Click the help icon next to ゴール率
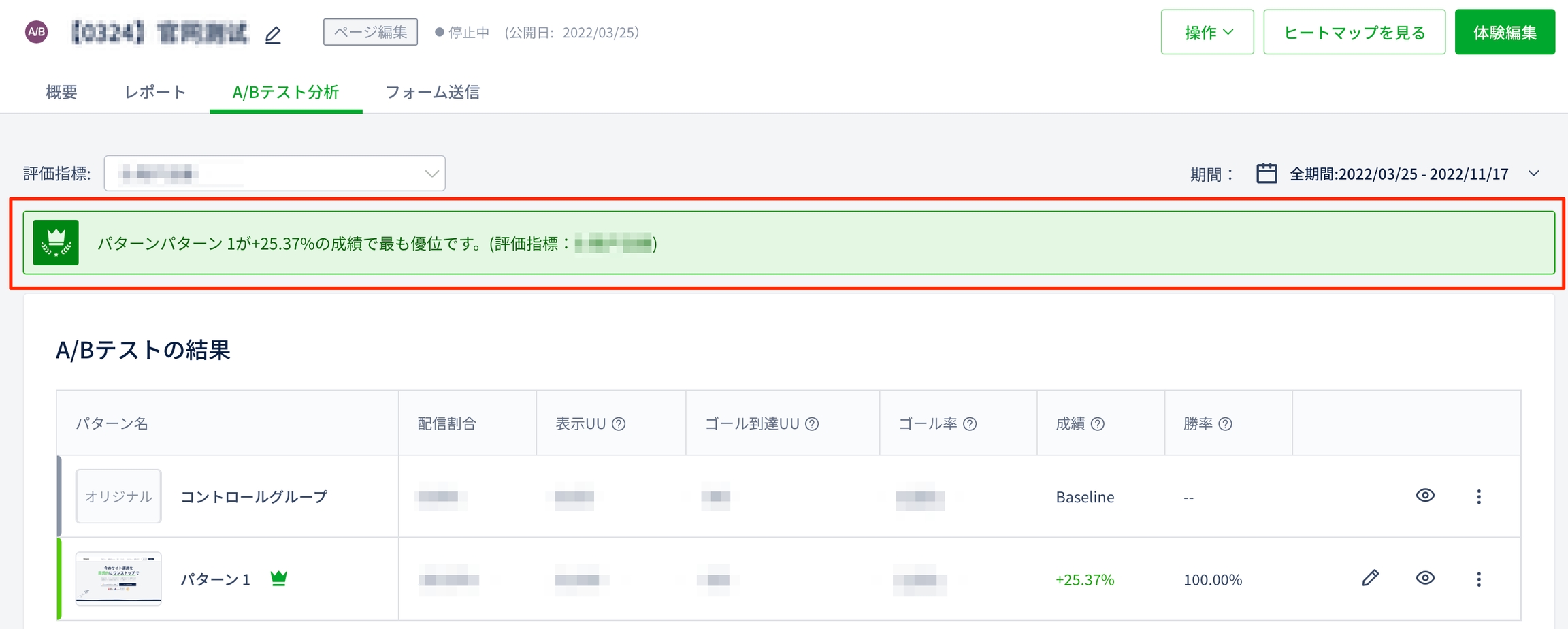Image resolution: width=1568 pixels, height=629 pixels. [x=970, y=424]
